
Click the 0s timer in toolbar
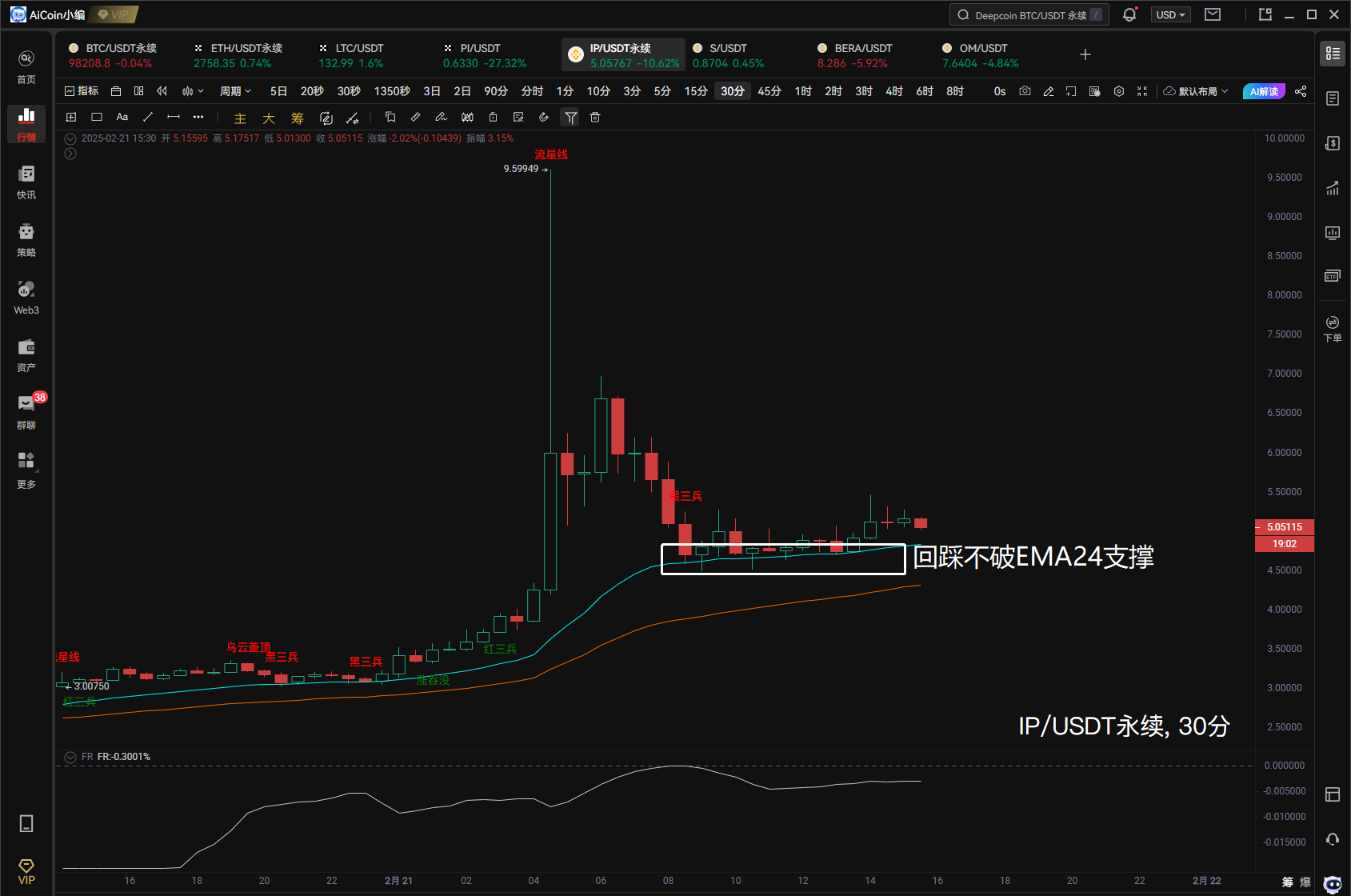(1000, 91)
